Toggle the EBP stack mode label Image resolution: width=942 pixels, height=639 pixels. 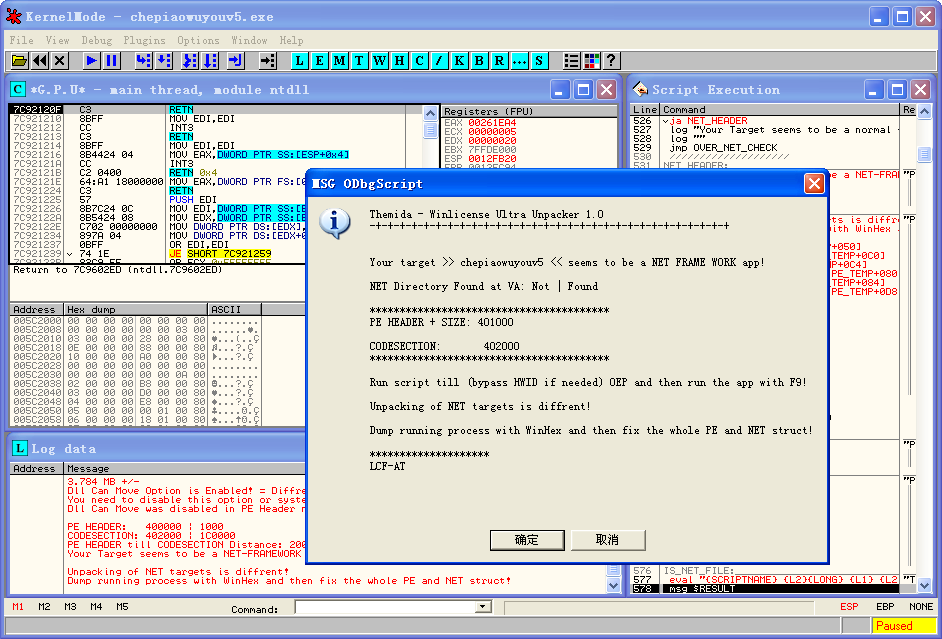tap(885, 607)
